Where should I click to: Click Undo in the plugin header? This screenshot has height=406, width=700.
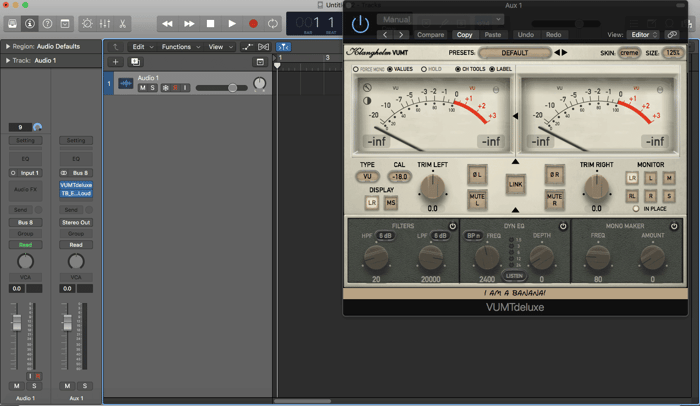pos(525,34)
